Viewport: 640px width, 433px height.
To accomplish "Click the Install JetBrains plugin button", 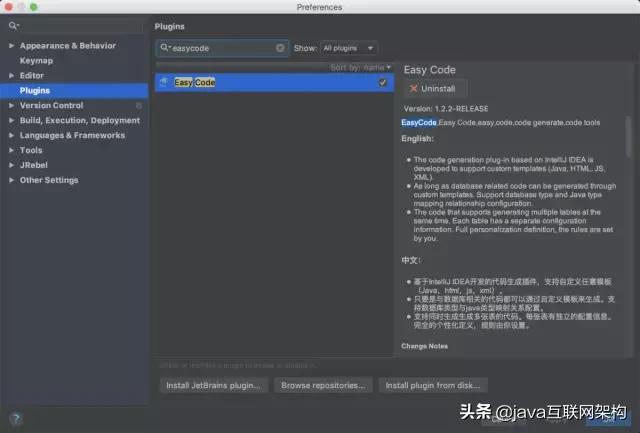I will tap(213, 385).
